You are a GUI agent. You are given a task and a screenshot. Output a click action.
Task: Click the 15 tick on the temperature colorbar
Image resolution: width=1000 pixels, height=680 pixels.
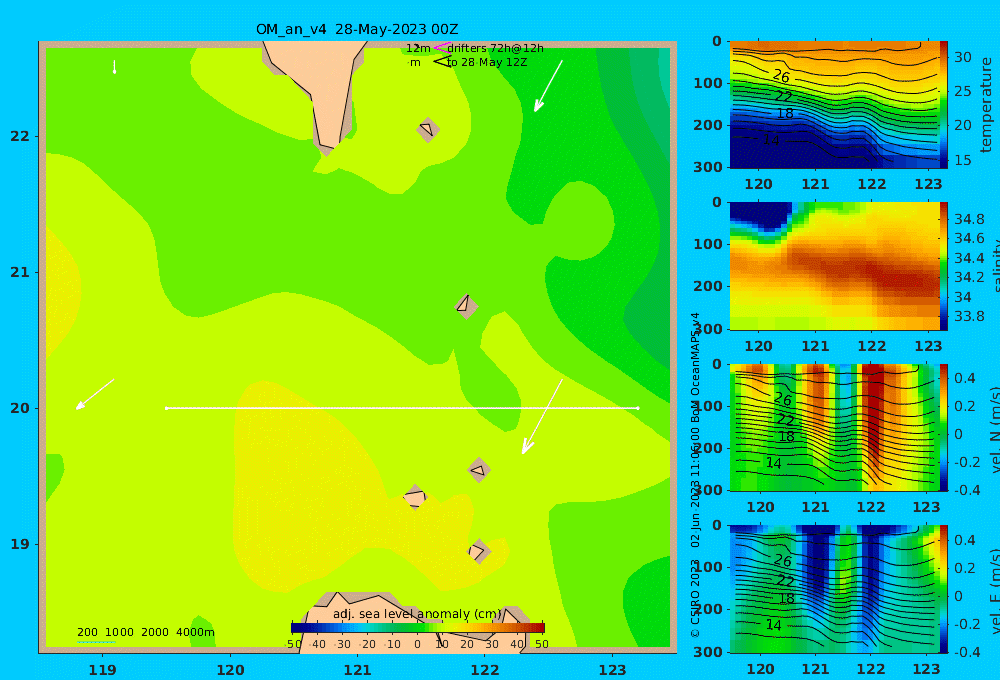[x=963, y=160]
